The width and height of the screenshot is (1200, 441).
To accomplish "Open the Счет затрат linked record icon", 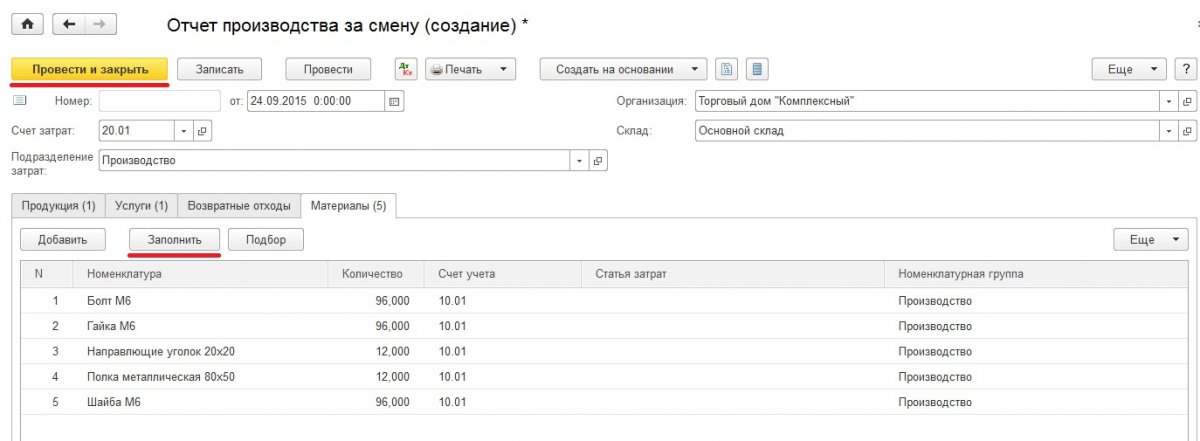I will pos(201,131).
